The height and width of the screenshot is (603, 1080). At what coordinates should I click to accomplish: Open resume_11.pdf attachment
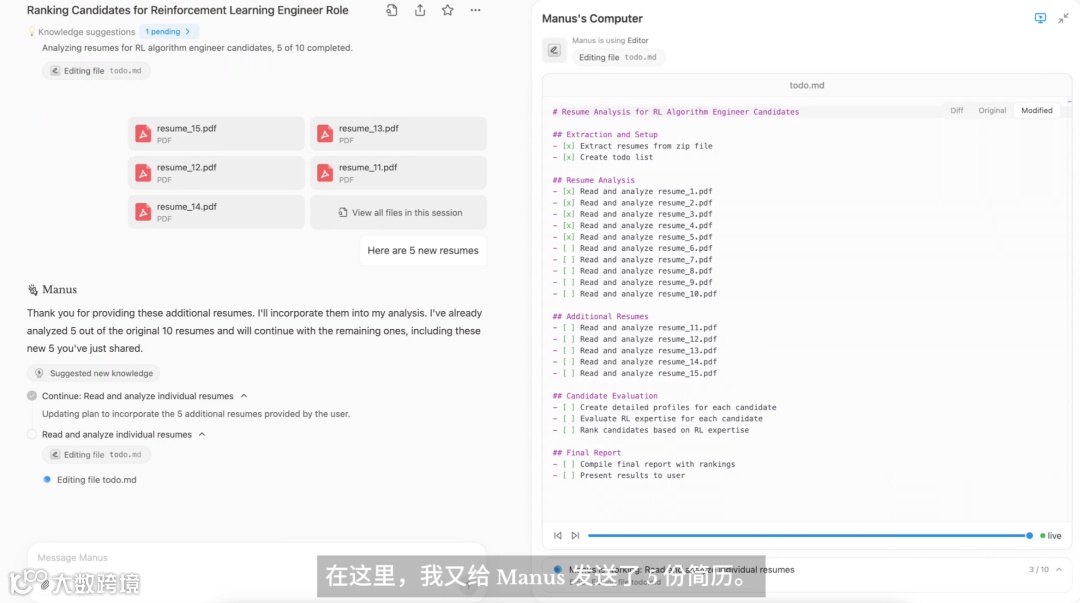click(x=398, y=173)
